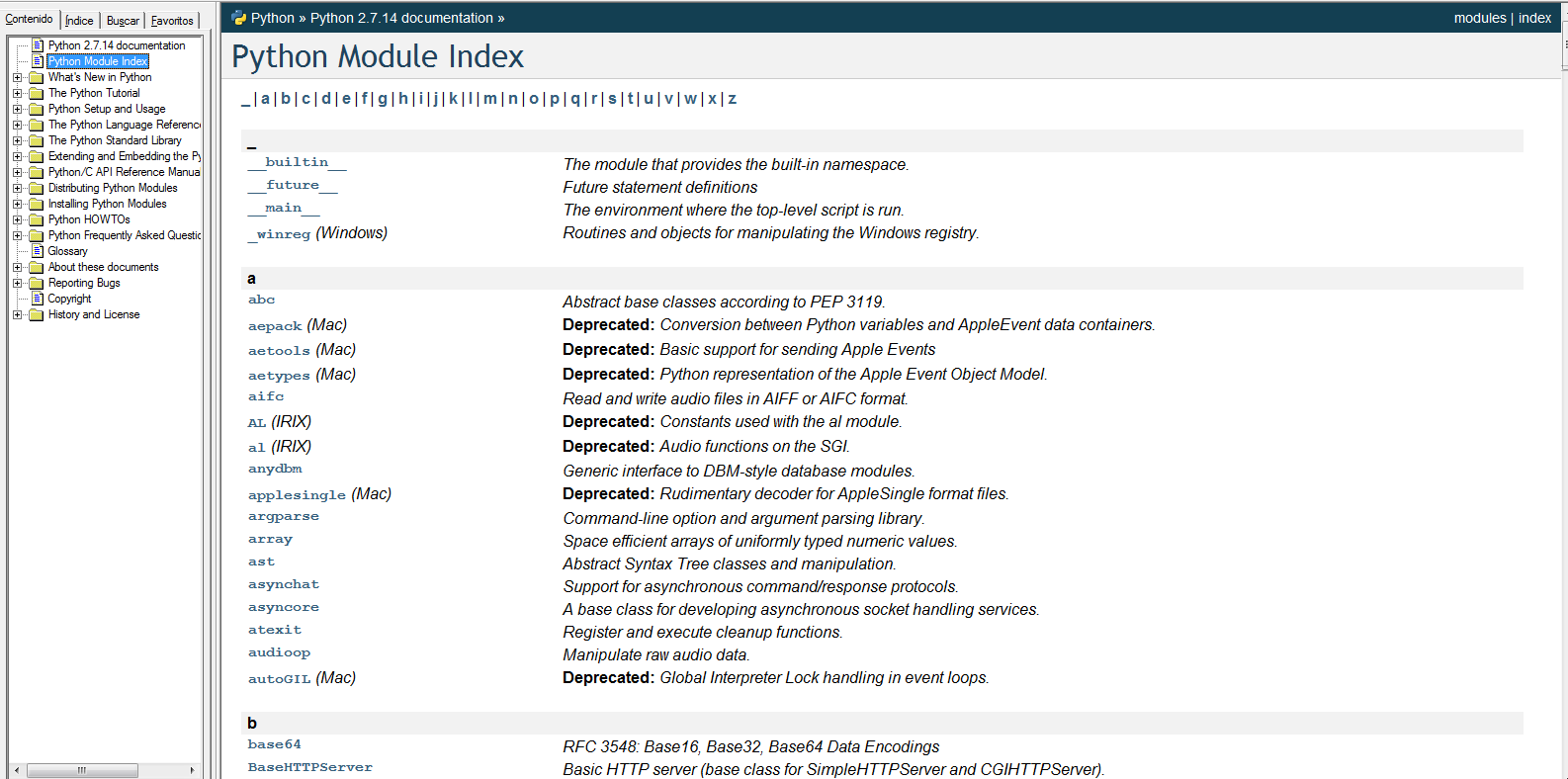The width and height of the screenshot is (1568, 779).
Task: Expand the What's New in Python node
Action: [17, 77]
